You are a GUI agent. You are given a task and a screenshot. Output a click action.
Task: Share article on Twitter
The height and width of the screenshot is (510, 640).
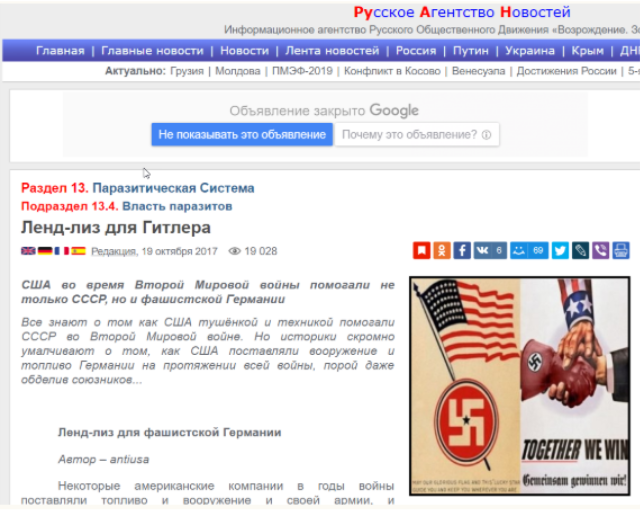(x=560, y=251)
